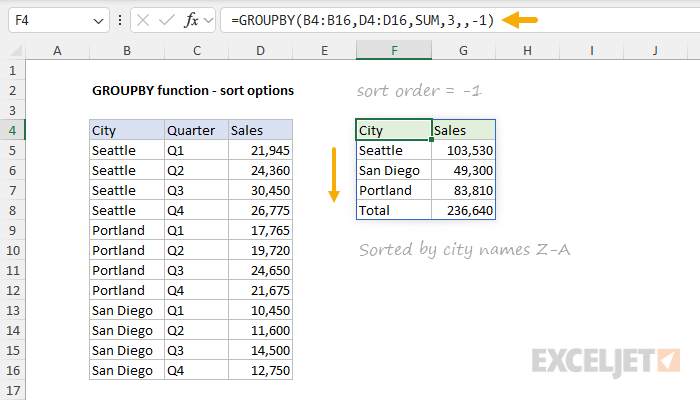Image resolution: width=700 pixels, height=400 pixels.
Task: Click 'San Diego' in the result table
Action: [x=394, y=171]
